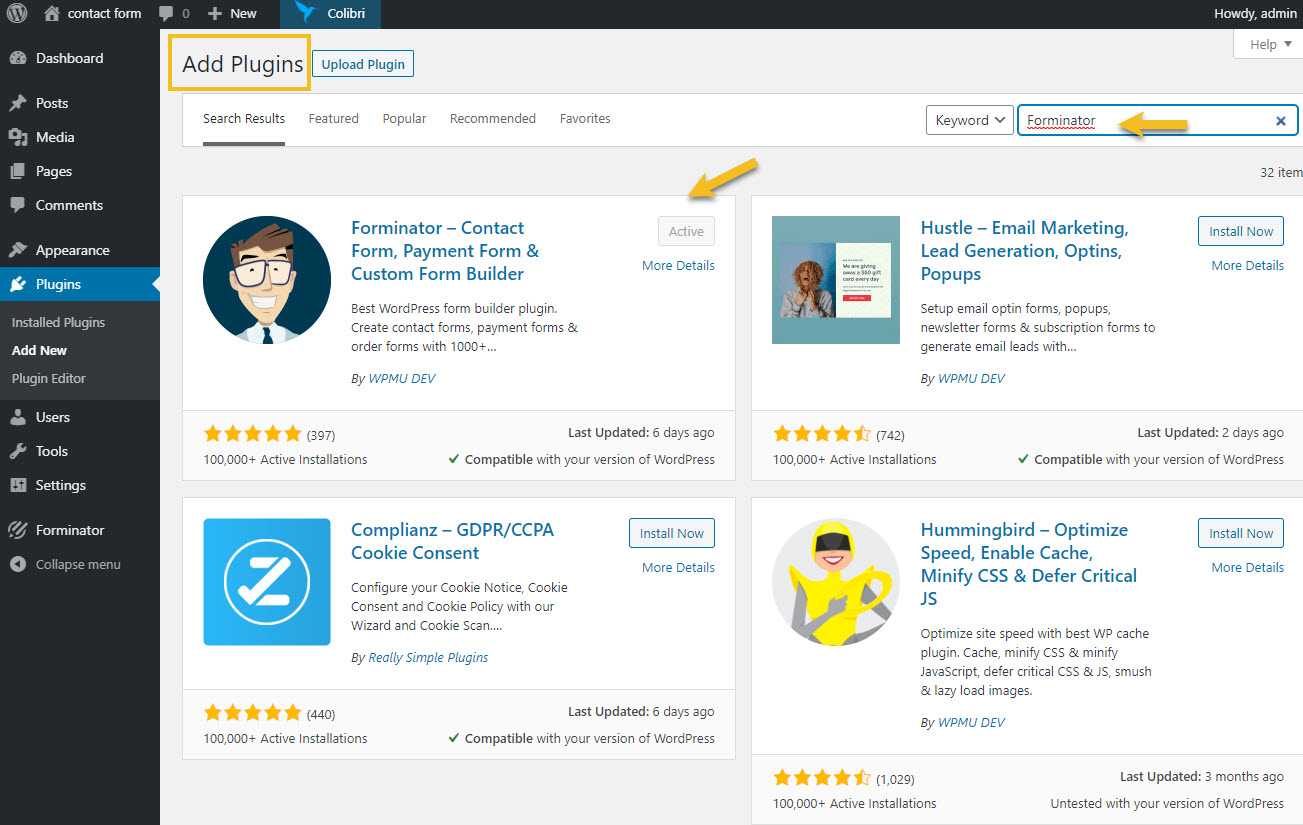This screenshot has height=825, width=1303.
Task: Click the Comments bubble icon in sidebar
Action: pyautogui.click(x=18, y=205)
